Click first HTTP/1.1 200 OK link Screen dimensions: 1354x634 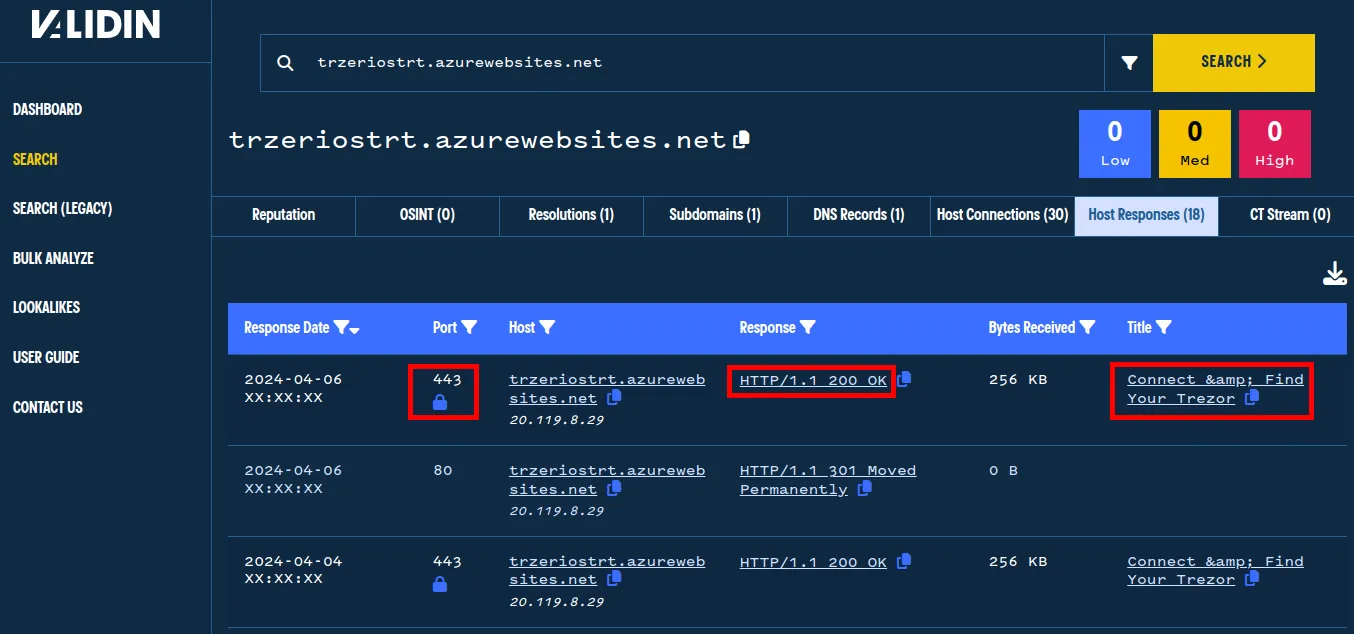pos(813,380)
